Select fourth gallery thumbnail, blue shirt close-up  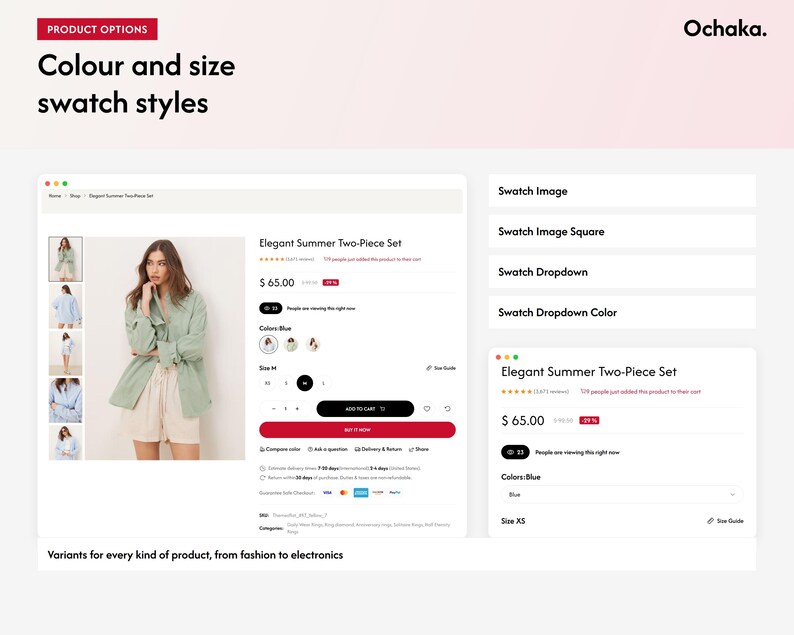[x=65, y=400]
